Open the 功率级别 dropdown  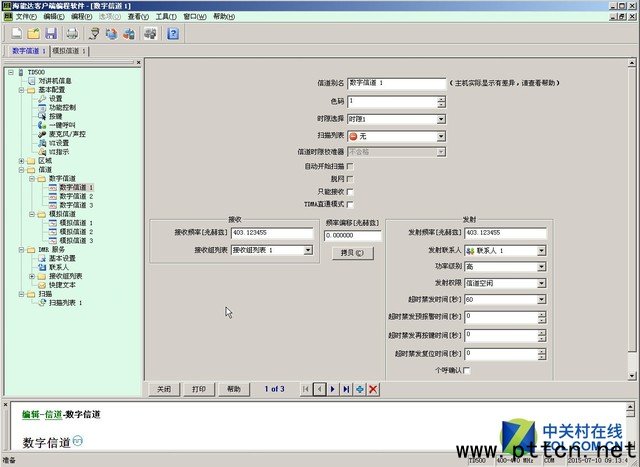point(541,267)
